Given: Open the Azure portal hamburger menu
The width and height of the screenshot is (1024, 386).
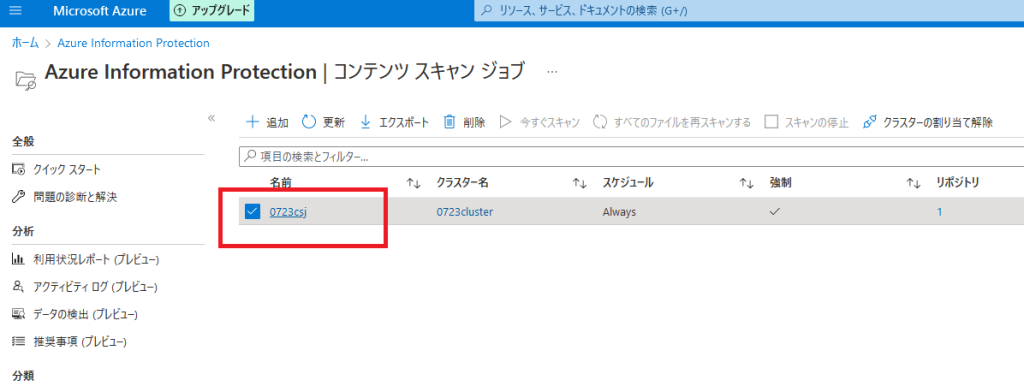Looking at the screenshot, I should [x=16, y=11].
